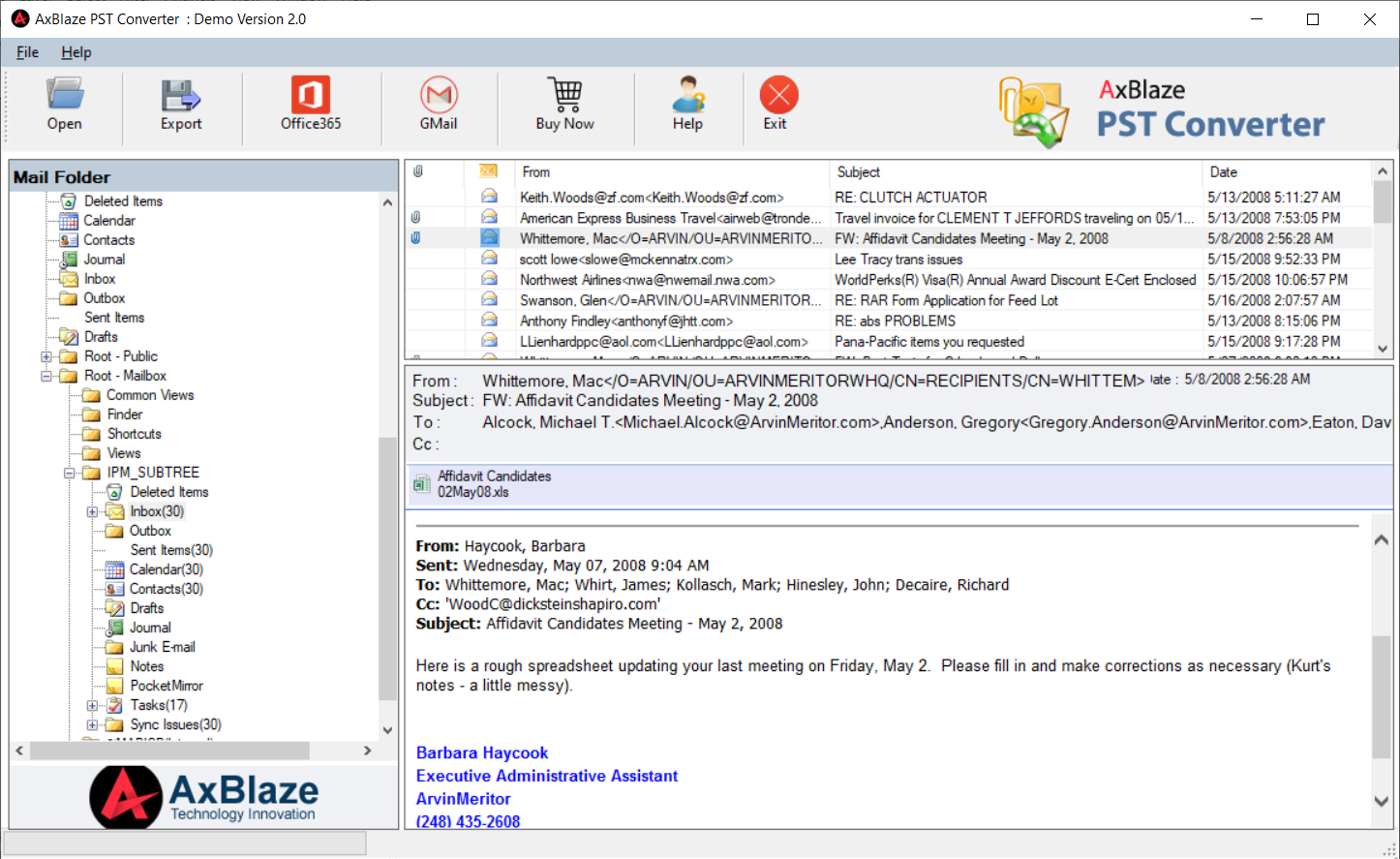This screenshot has height=859, width=1400.
Task: Click the (248) 435-2608 phone link
Action: pos(468,821)
